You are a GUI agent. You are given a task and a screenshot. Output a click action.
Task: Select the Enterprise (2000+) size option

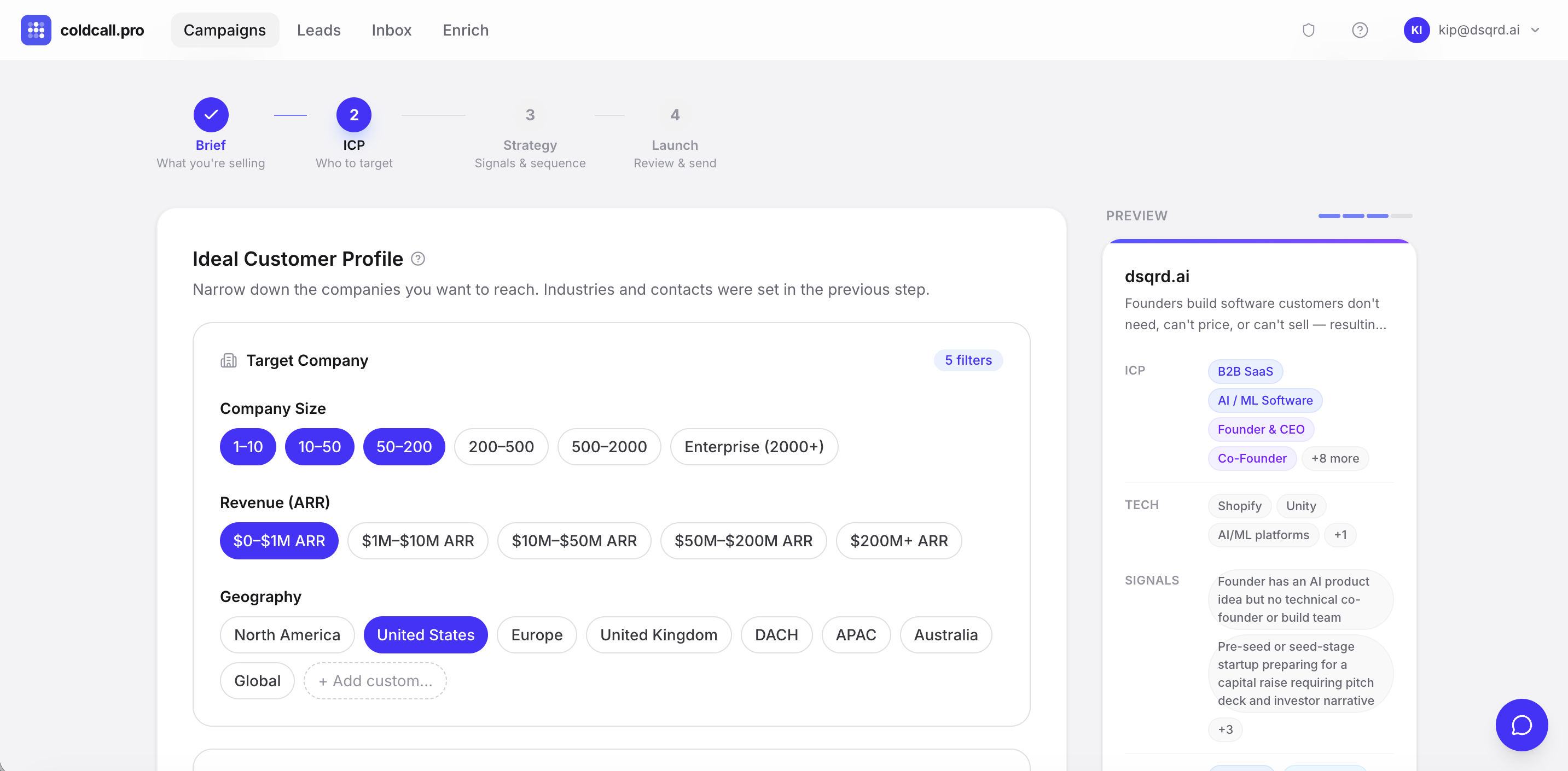coord(753,447)
